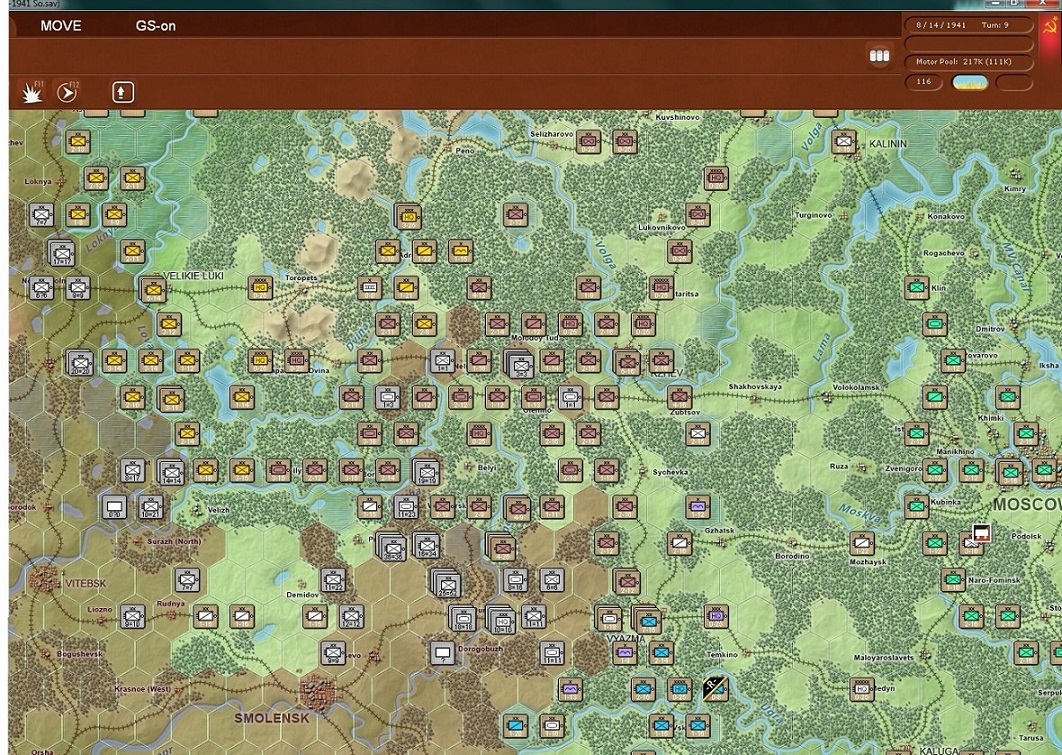Image resolution: width=1062 pixels, height=755 pixels.
Task: Select the yellow unit stack at Velikie Luki
Action: 153,289
